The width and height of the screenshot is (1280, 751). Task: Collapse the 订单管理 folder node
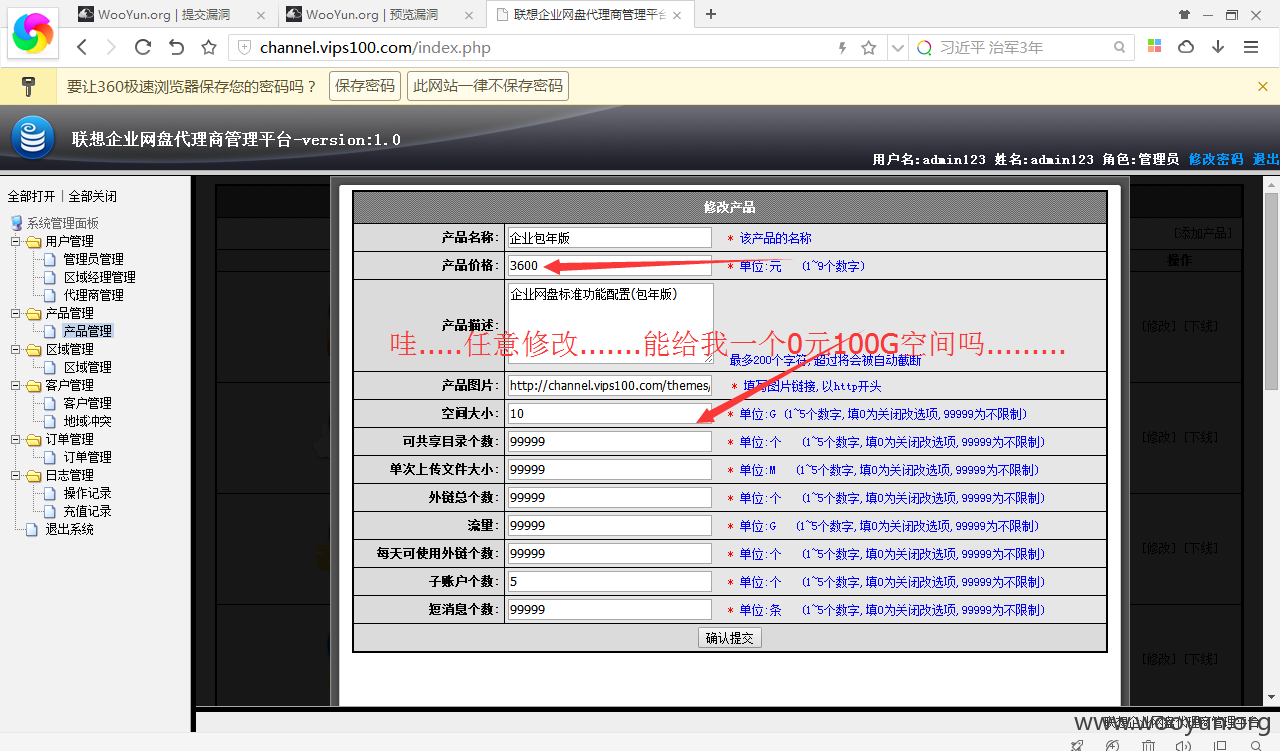pyautogui.click(x=16, y=439)
